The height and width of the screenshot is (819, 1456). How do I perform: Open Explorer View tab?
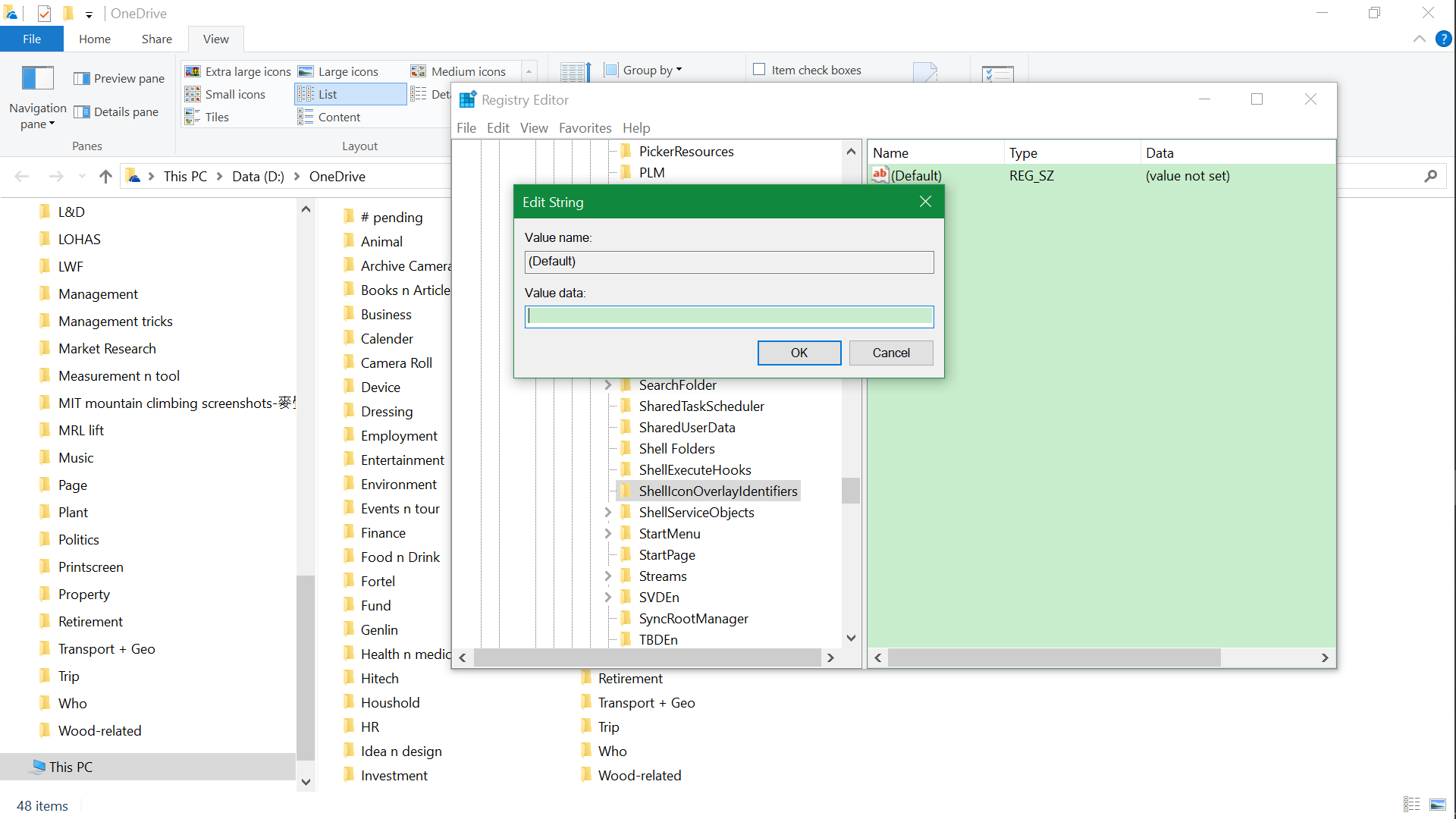216,39
